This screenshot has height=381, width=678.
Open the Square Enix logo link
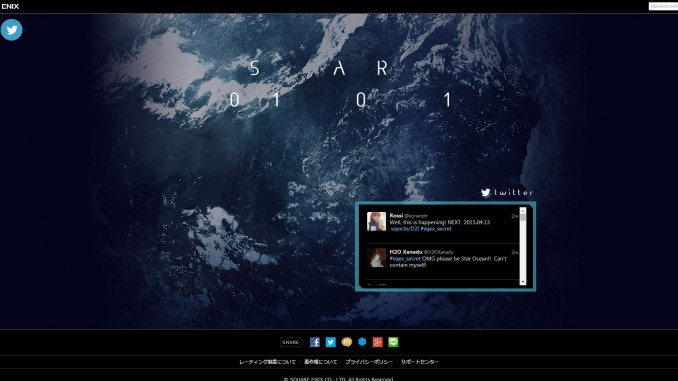coord(10,6)
